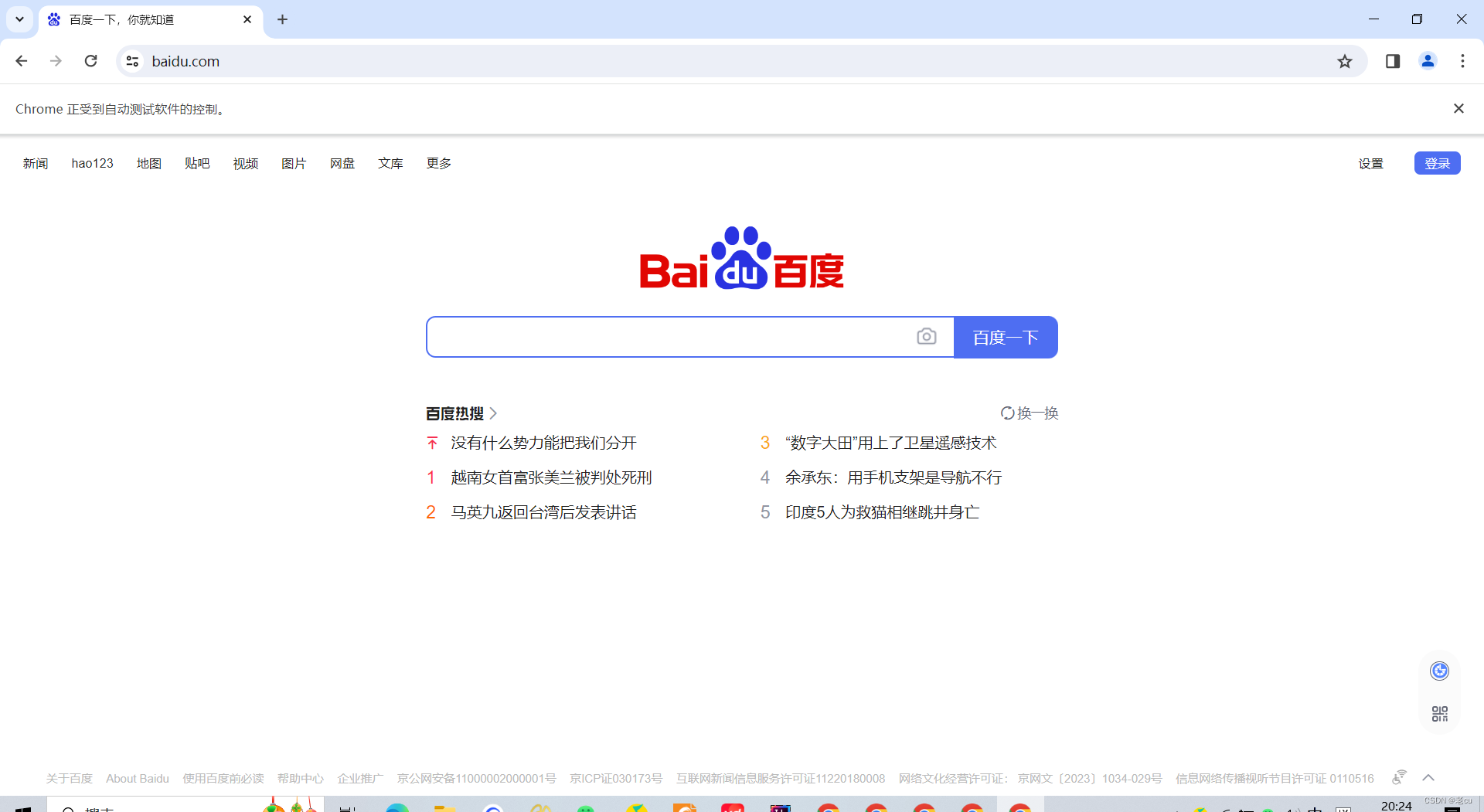Open the 图片 link
This screenshot has width=1484, height=812.
click(x=294, y=163)
